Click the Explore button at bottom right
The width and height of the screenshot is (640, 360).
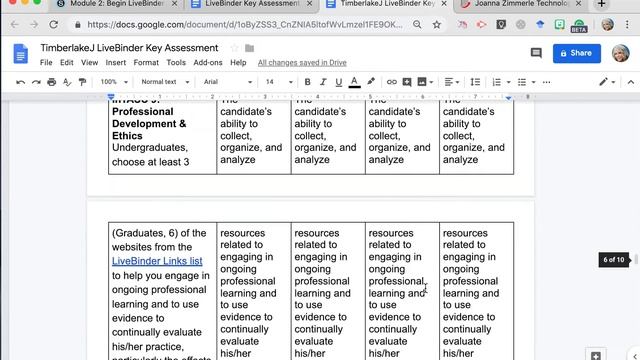click(596, 355)
